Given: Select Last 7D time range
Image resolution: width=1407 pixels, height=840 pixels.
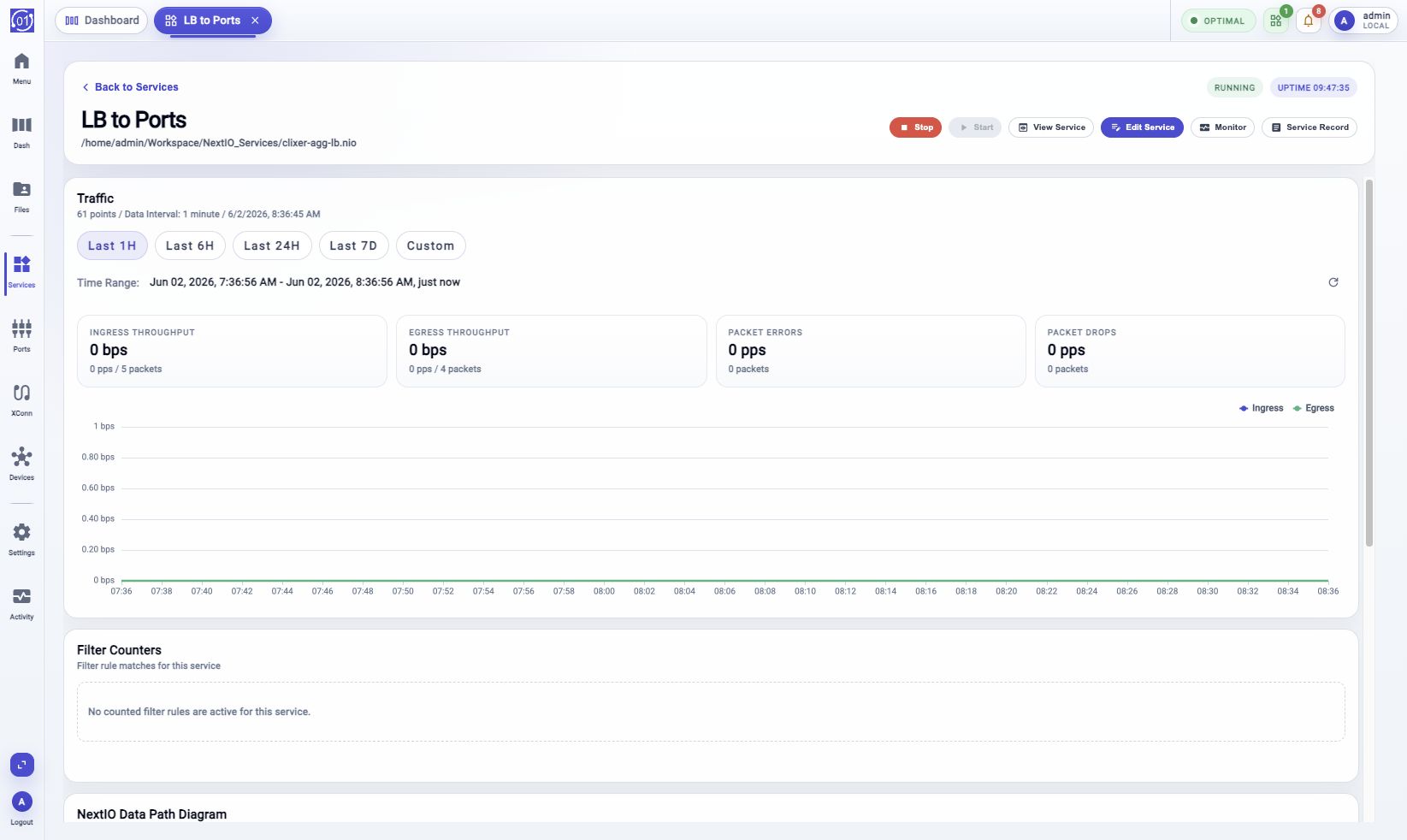Looking at the screenshot, I should point(353,245).
